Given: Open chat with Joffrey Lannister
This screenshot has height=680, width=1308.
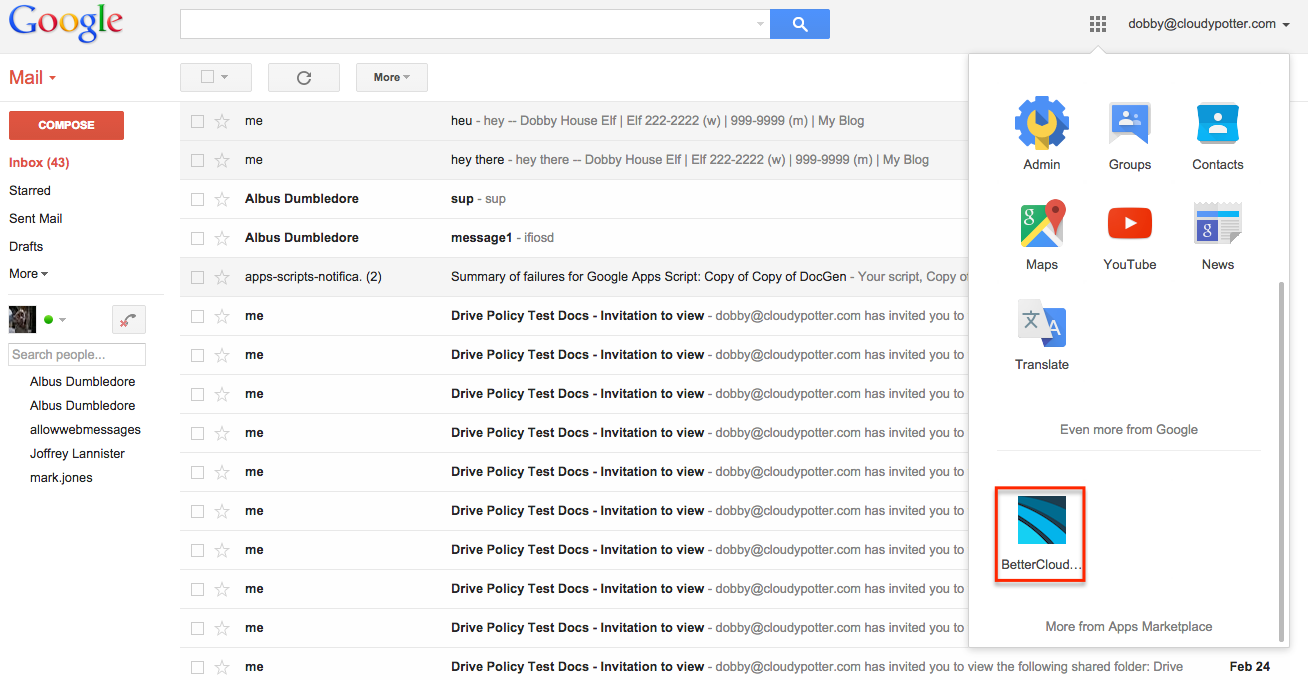Looking at the screenshot, I should [77, 454].
